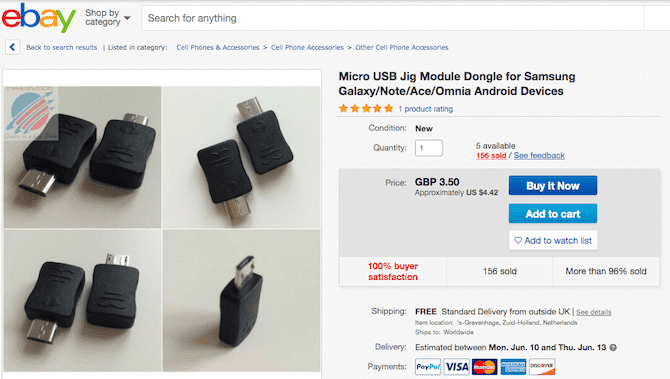The width and height of the screenshot is (670, 379).
Task: Click the PayPal payment icon
Action: point(428,367)
